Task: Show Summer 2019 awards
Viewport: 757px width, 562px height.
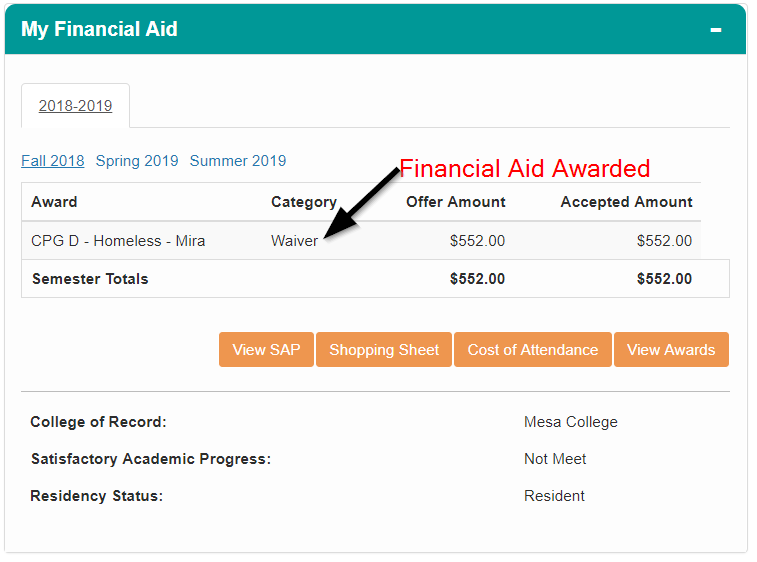Action: 238,161
